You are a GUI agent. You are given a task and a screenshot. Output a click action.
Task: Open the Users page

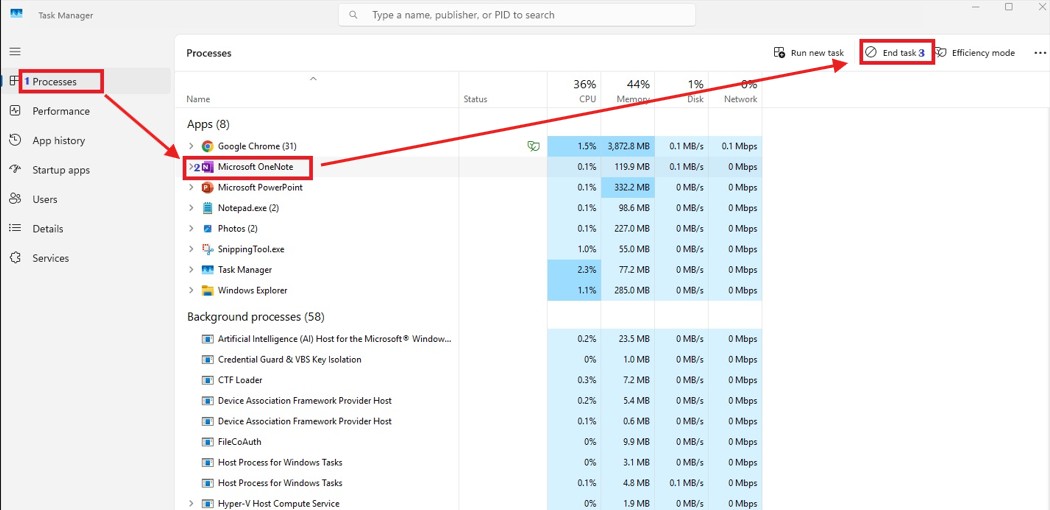[86, 199]
